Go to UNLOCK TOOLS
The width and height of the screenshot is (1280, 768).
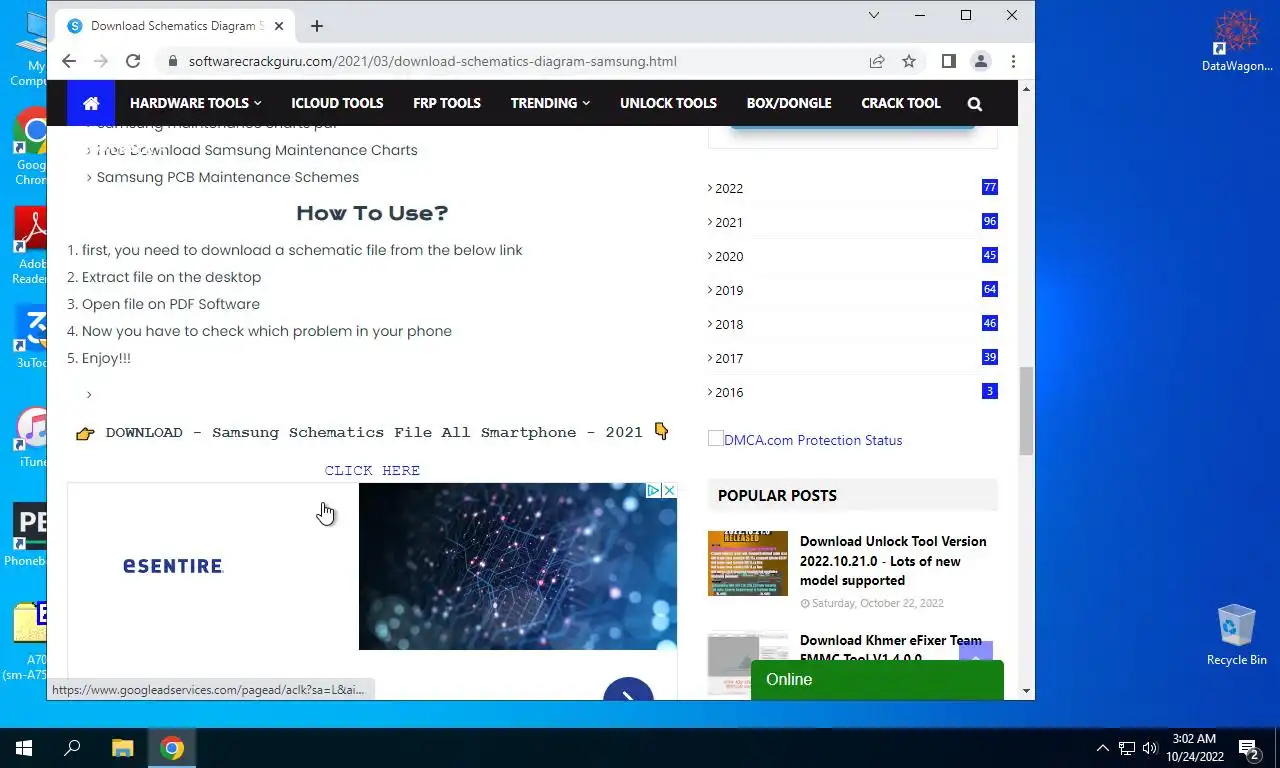tap(668, 103)
